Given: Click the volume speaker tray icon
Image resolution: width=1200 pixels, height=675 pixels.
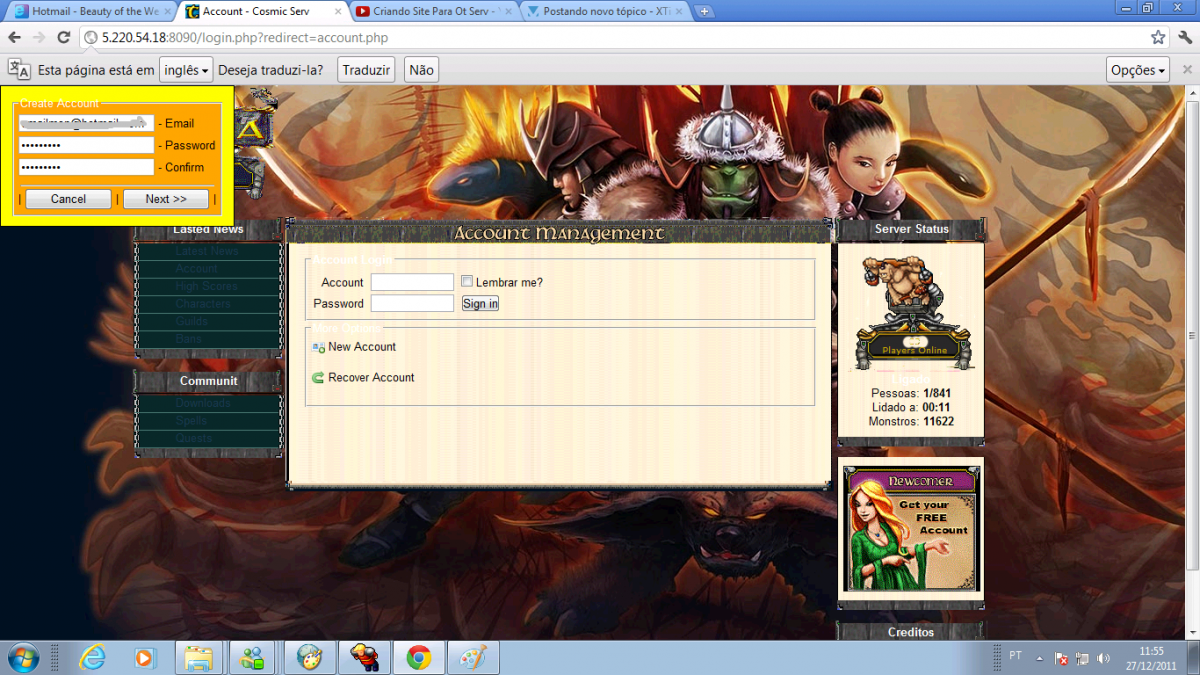Looking at the screenshot, I should coord(1104,658).
